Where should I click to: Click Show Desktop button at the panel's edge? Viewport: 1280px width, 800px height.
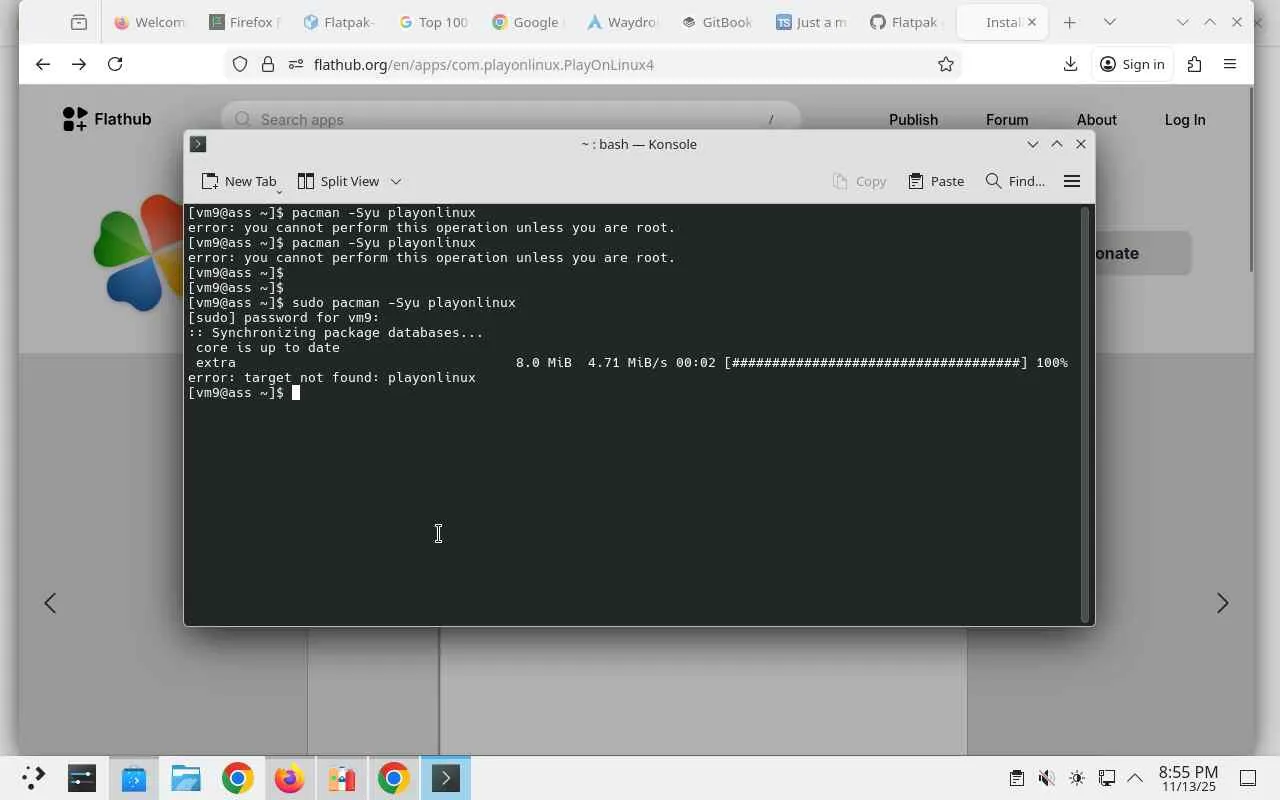[1248, 778]
